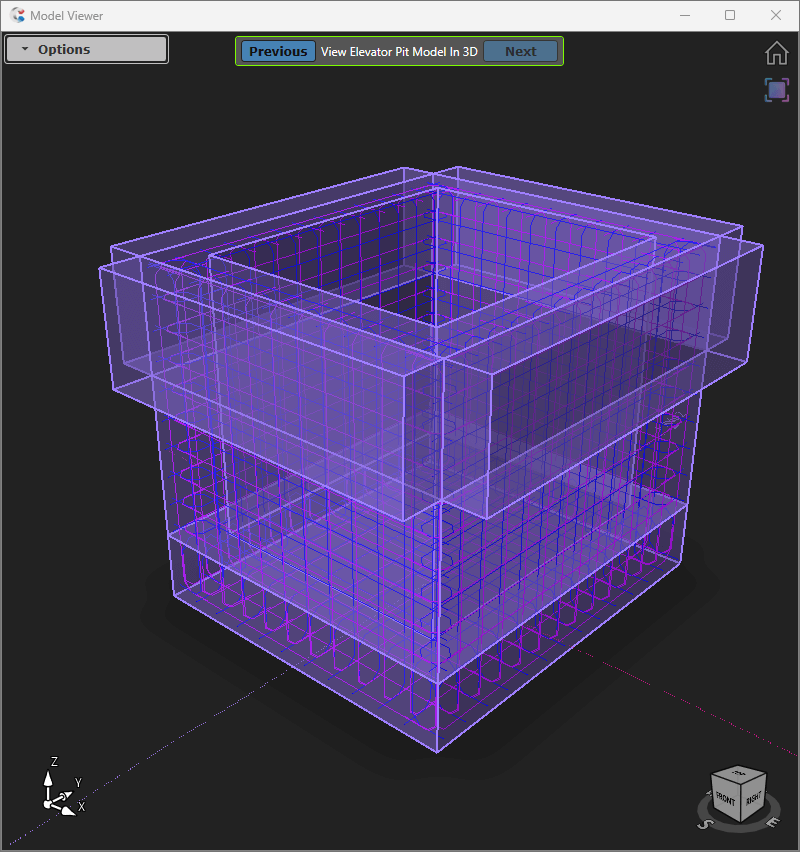Viewport: 800px width, 852px height.
Task: Click the X axis arrow on triad
Action: (70, 809)
